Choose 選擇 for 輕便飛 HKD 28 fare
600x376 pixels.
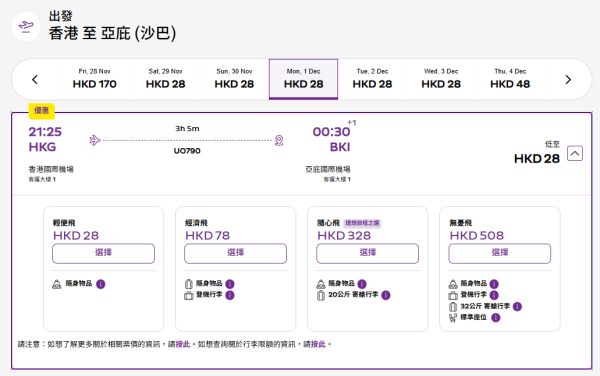(103, 253)
